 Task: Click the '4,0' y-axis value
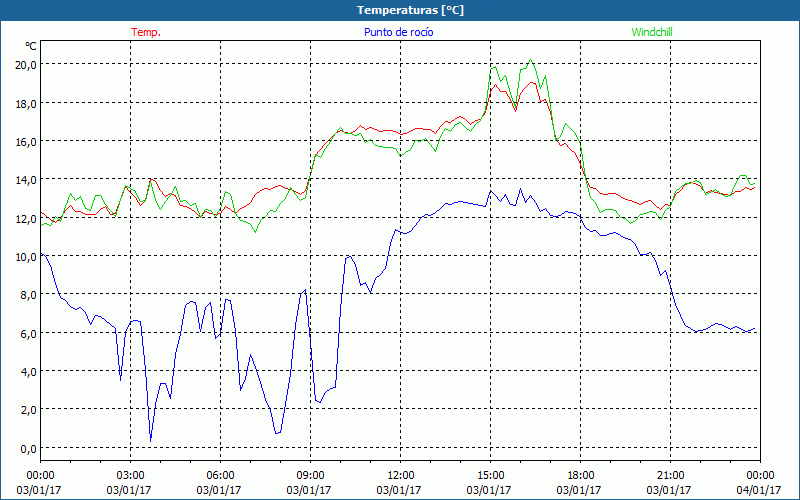[x=29, y=372]
